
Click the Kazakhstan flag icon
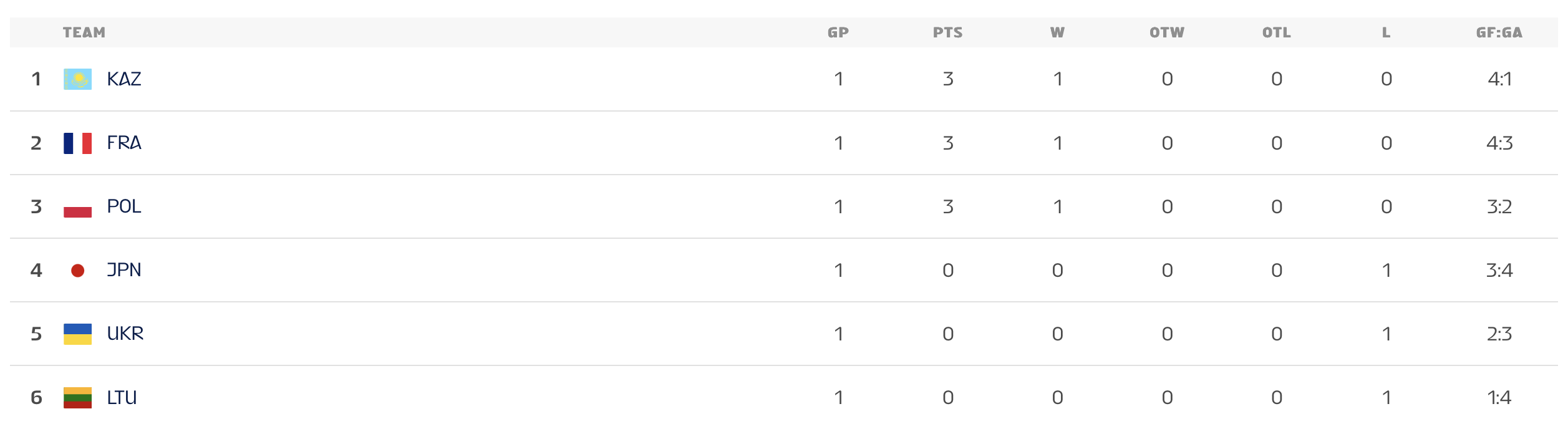point(77,79)
